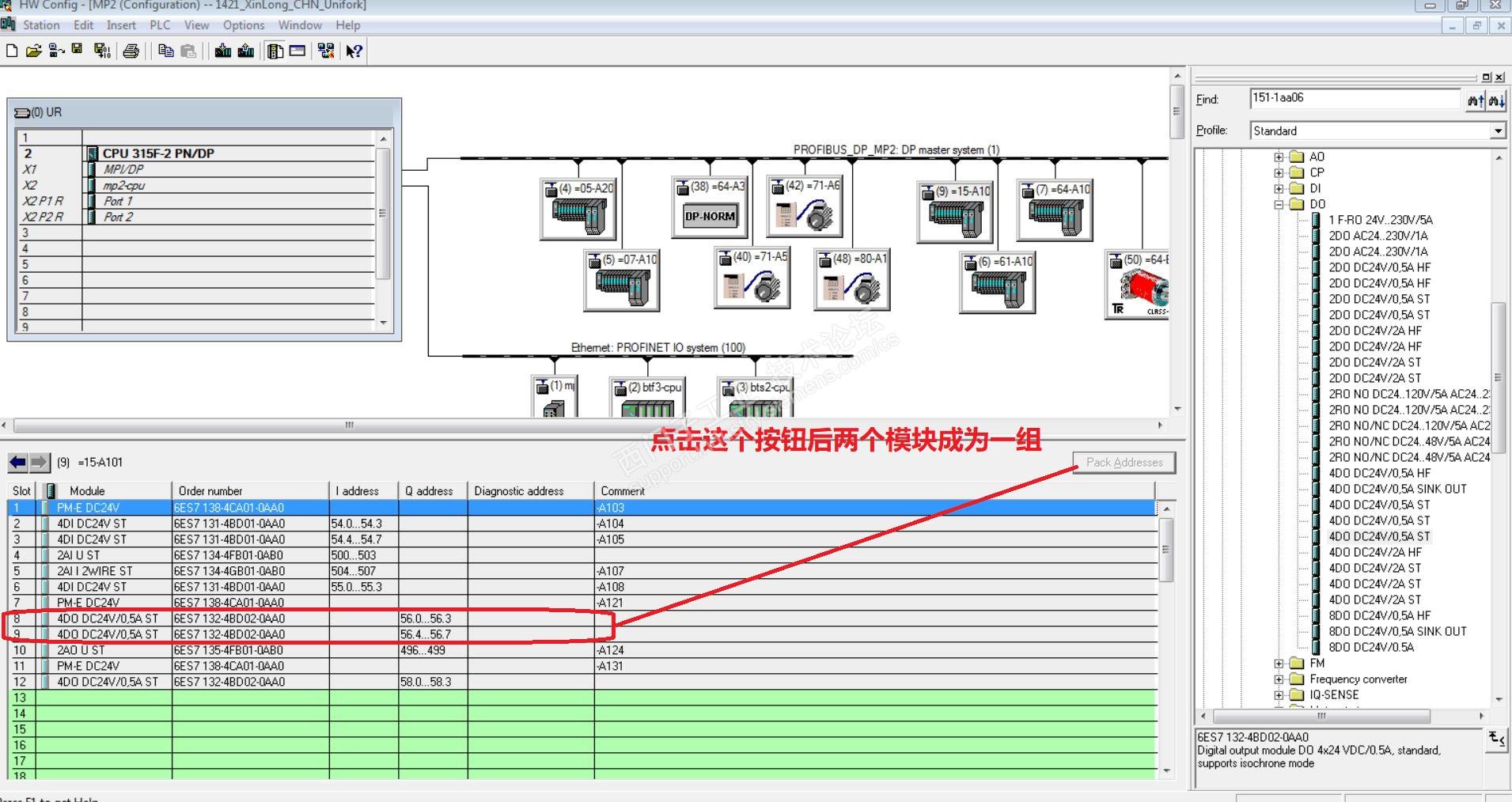This screenshot has height=802, width=1512.
Task: Upload configuration from module icon
Action: pos(246,51)
